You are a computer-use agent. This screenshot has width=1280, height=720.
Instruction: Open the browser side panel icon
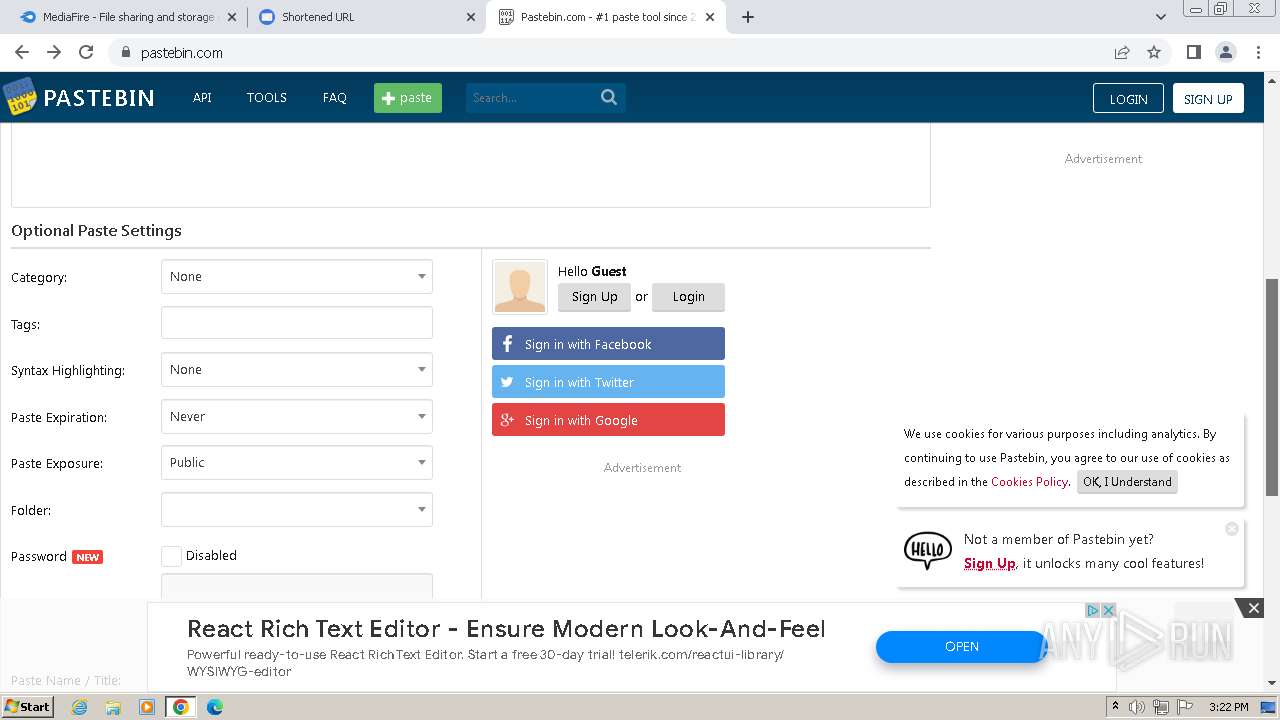point(1193,53)
